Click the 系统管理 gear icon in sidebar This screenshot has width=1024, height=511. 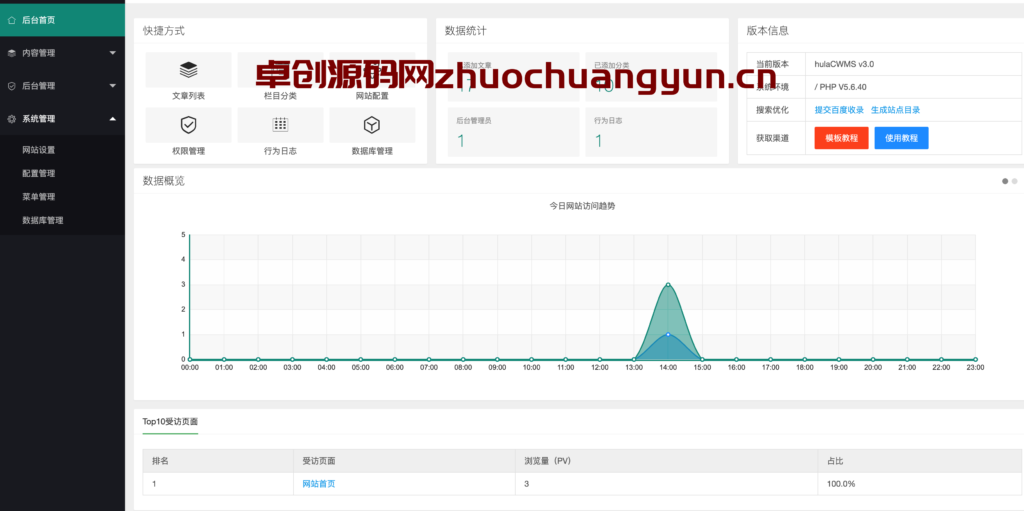tap(12, 119)
